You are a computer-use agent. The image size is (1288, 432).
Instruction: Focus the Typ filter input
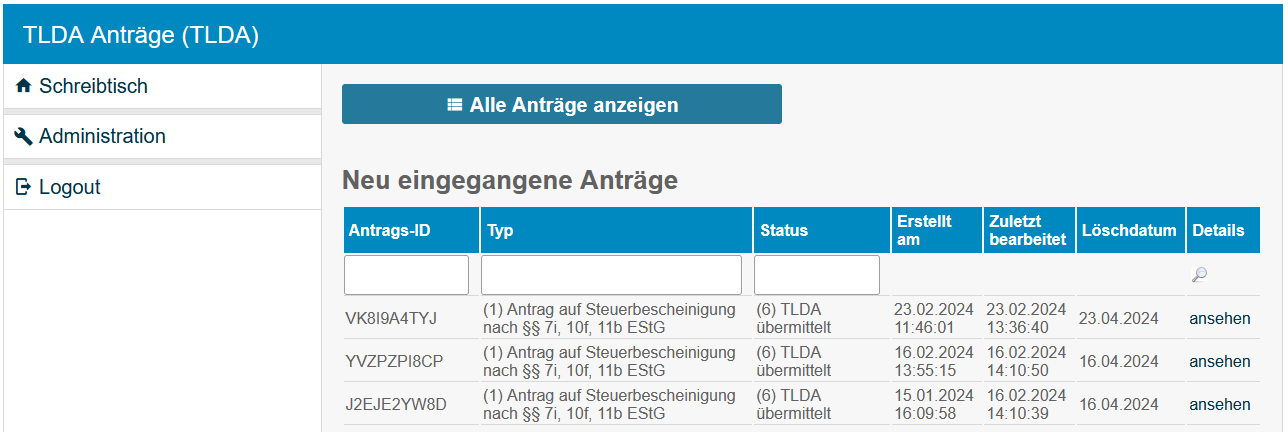pos(611,275)
